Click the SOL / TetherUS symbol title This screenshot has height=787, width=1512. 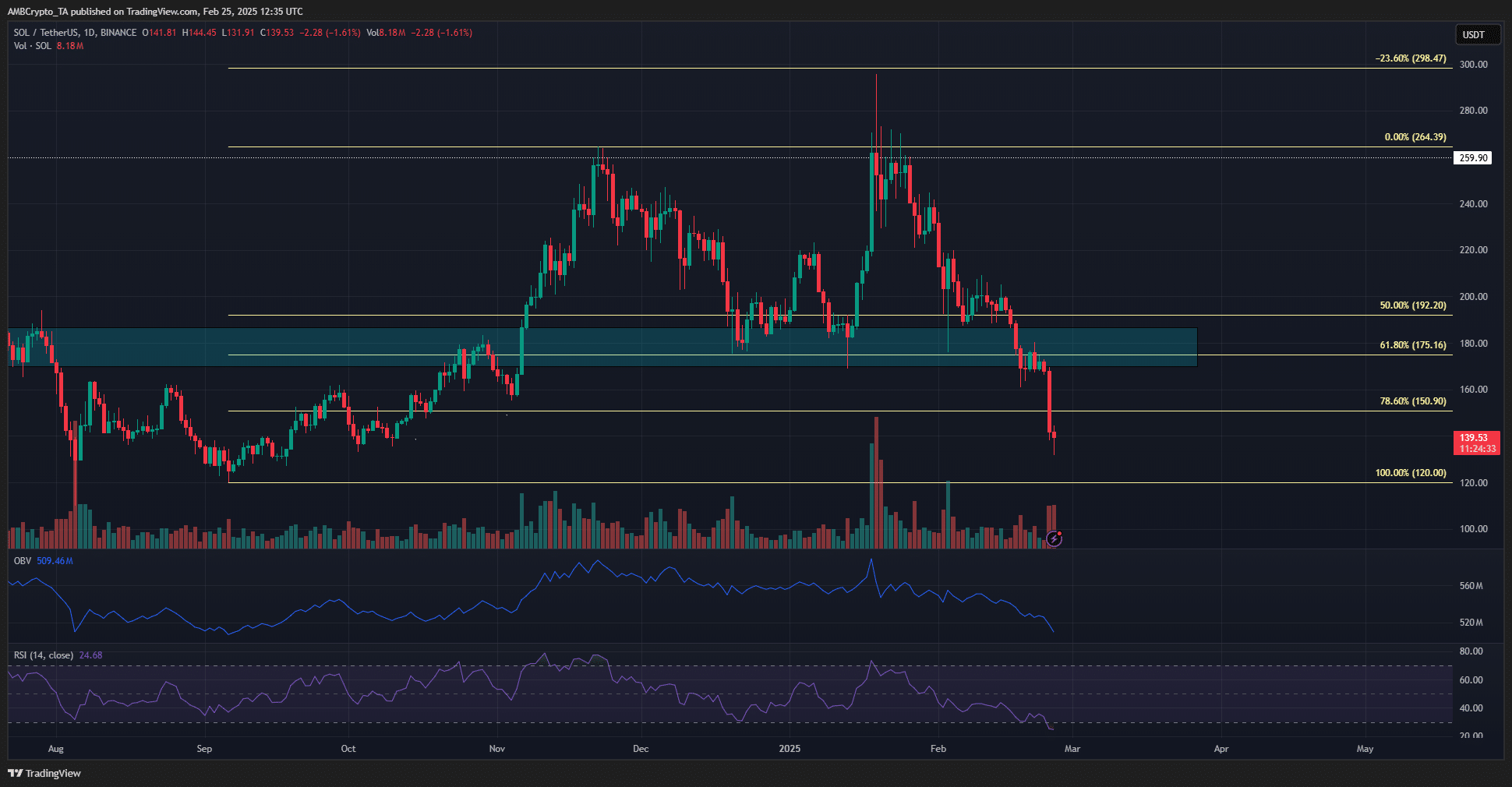coord(75,33)
